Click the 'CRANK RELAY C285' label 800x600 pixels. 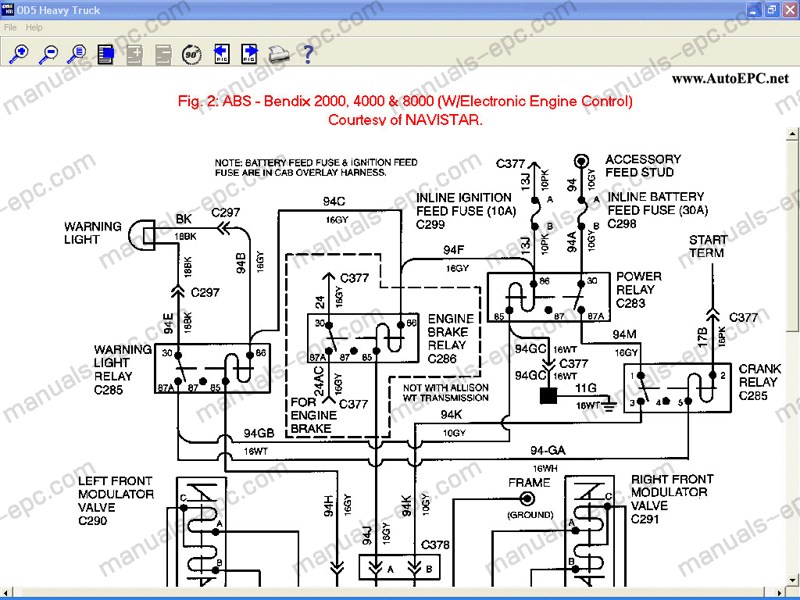point(760,382)
